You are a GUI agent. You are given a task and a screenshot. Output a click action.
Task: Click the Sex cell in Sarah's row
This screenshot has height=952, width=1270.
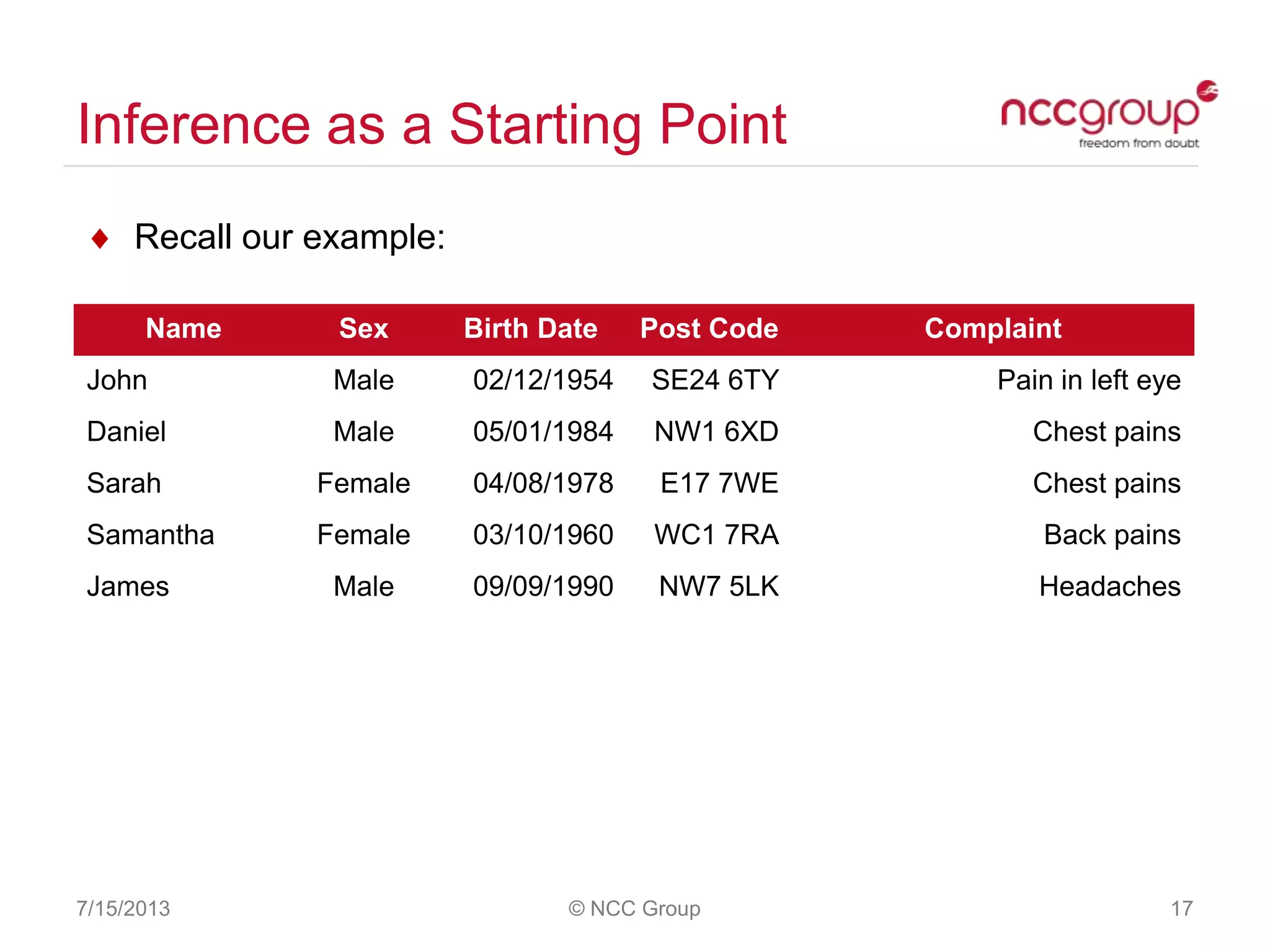click(363, 483)
